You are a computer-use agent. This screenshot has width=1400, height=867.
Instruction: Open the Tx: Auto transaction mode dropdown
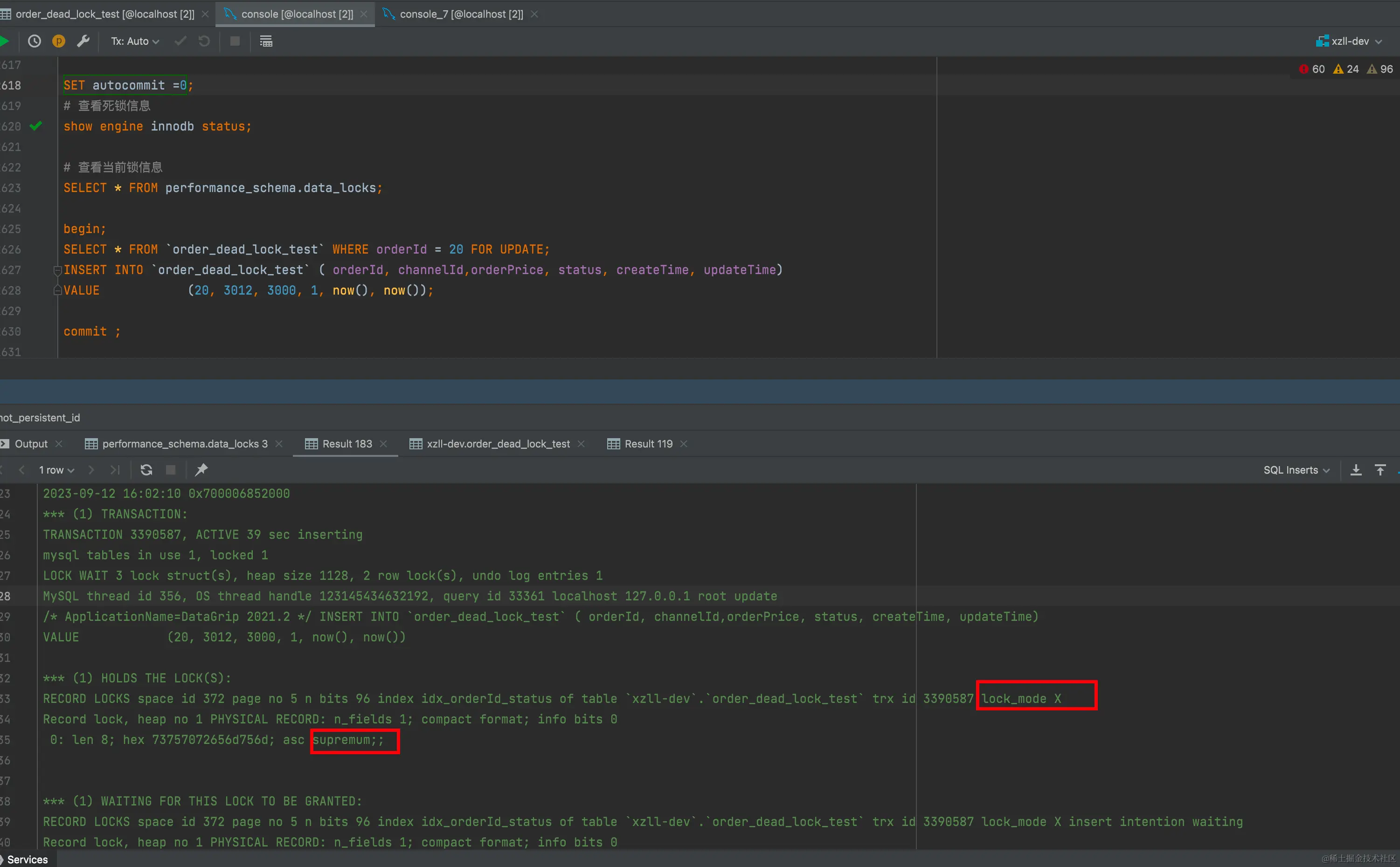[x=135, y=41]
